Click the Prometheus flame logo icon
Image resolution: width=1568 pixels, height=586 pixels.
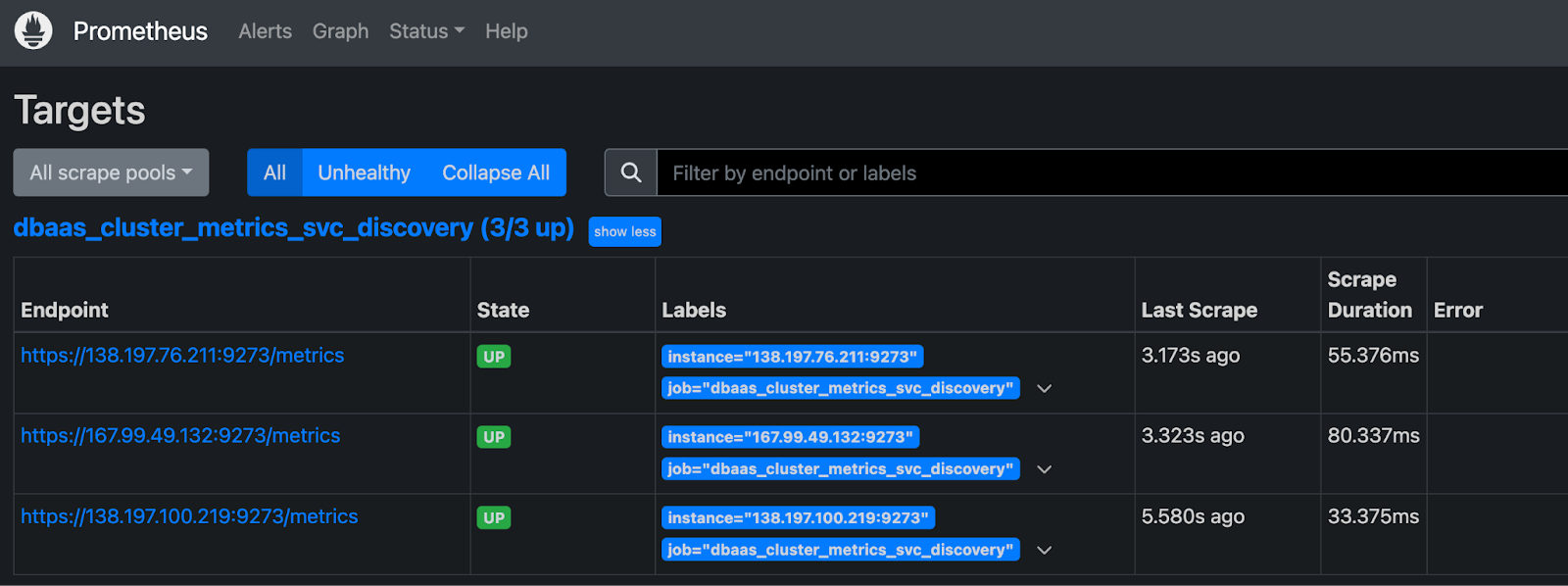click(x=33, y=31)
